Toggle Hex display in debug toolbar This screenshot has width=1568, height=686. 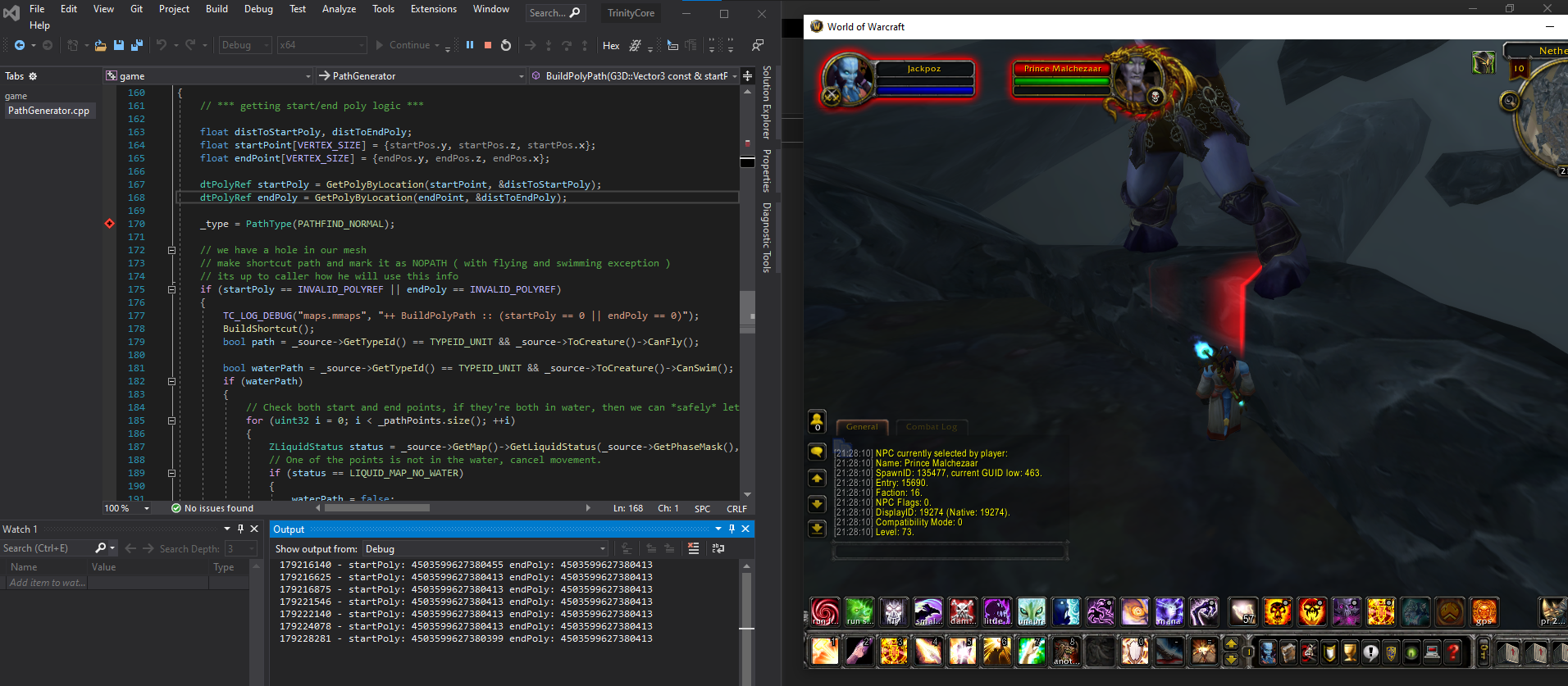(x=611, y=45)
